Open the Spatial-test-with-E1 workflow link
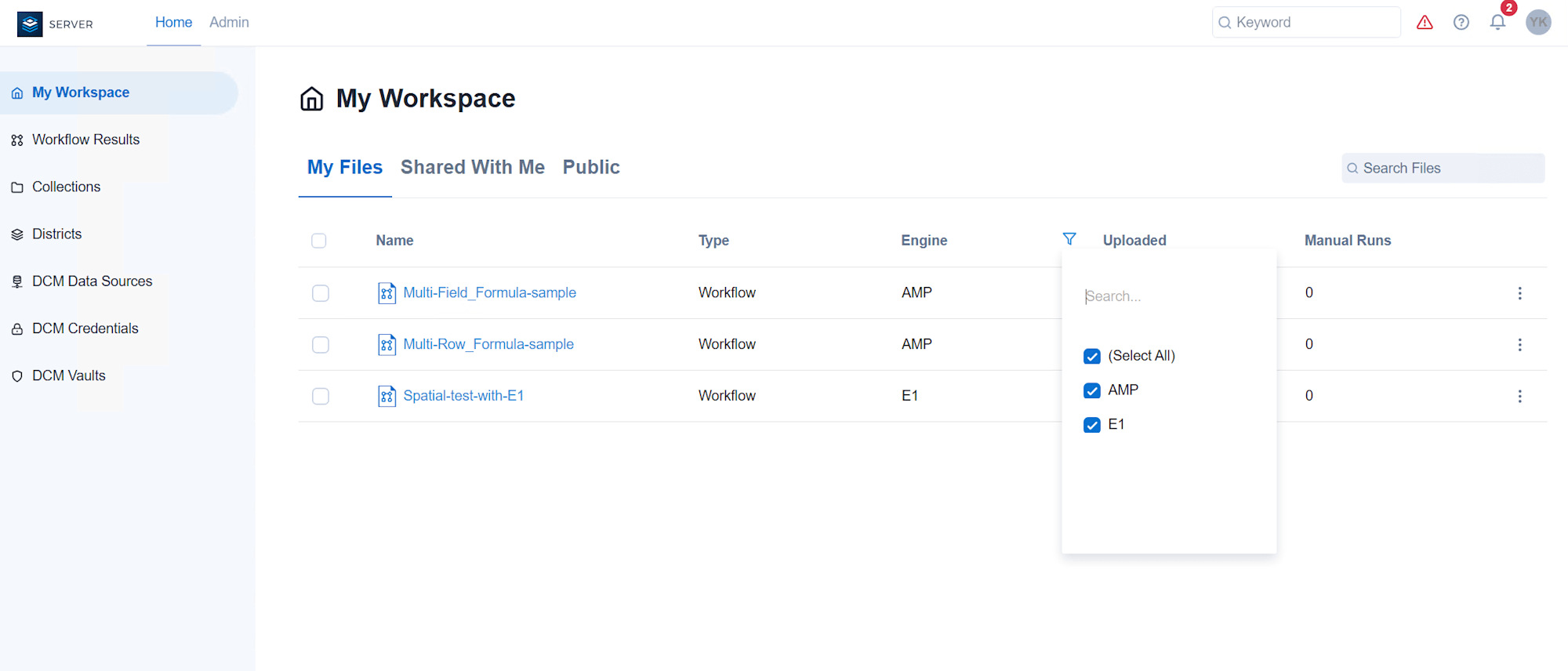The width and height of the screenshot is (1568, 671). [463, 396]
